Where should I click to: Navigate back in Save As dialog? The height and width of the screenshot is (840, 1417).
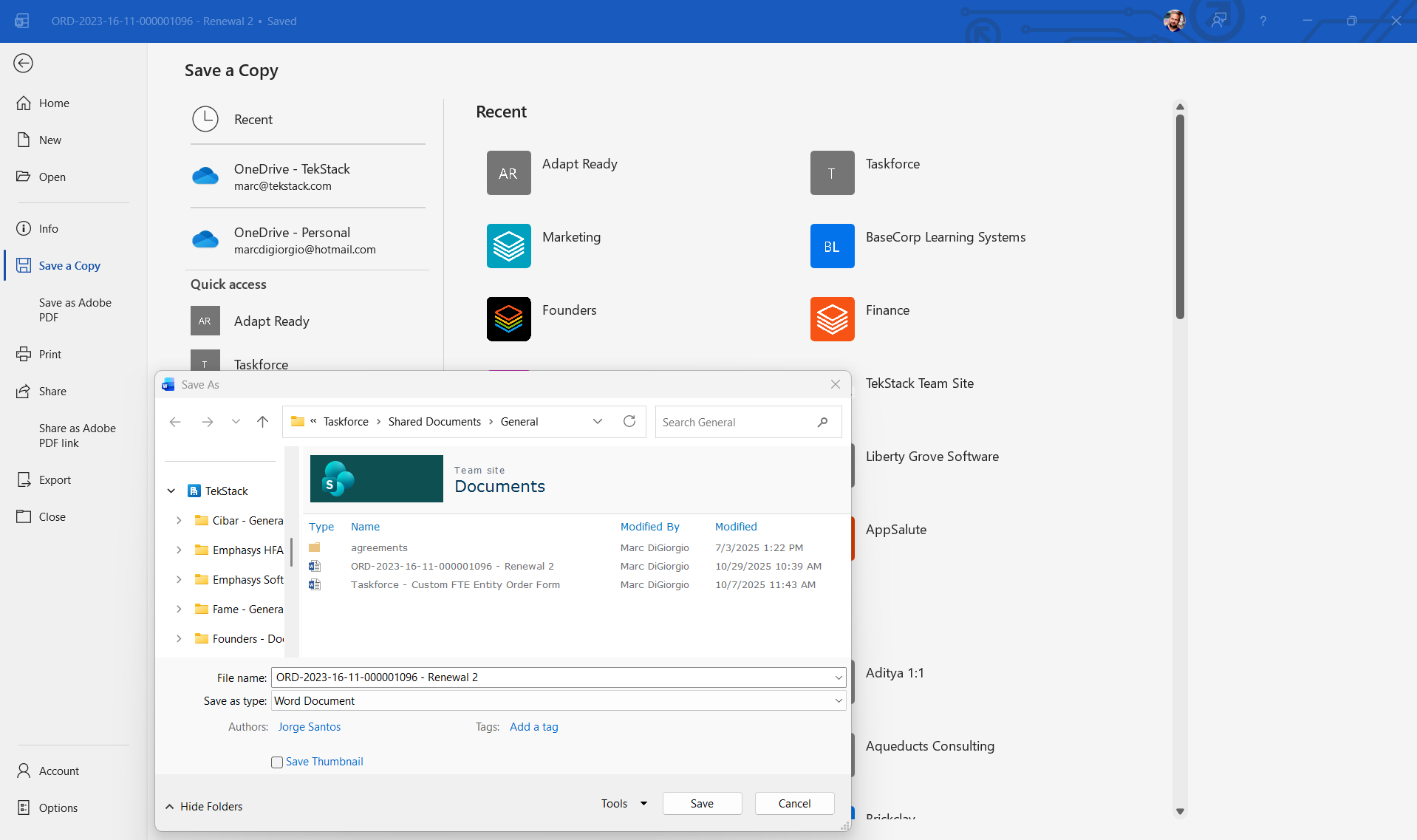point(175,422)
